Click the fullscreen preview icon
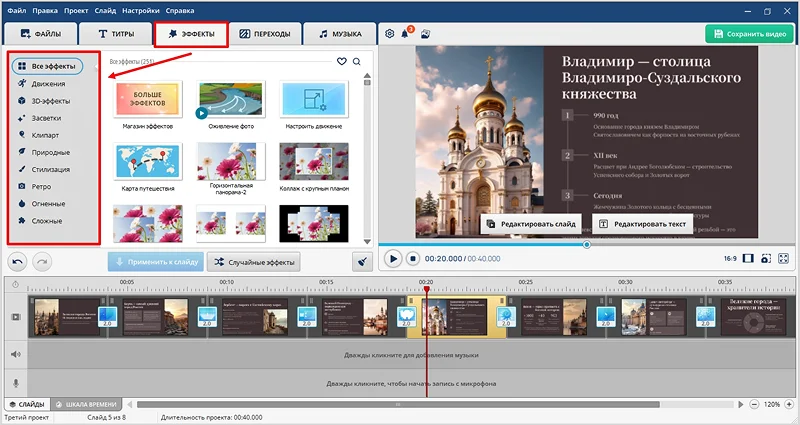 (782, 258)
